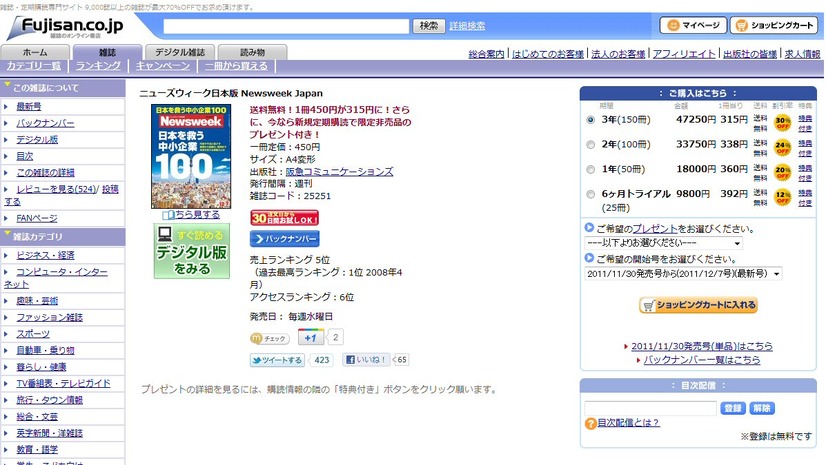Click the 20% OFF badge
Image resolution: width=826 pixels, height=465 pixels.
point(782,172)
